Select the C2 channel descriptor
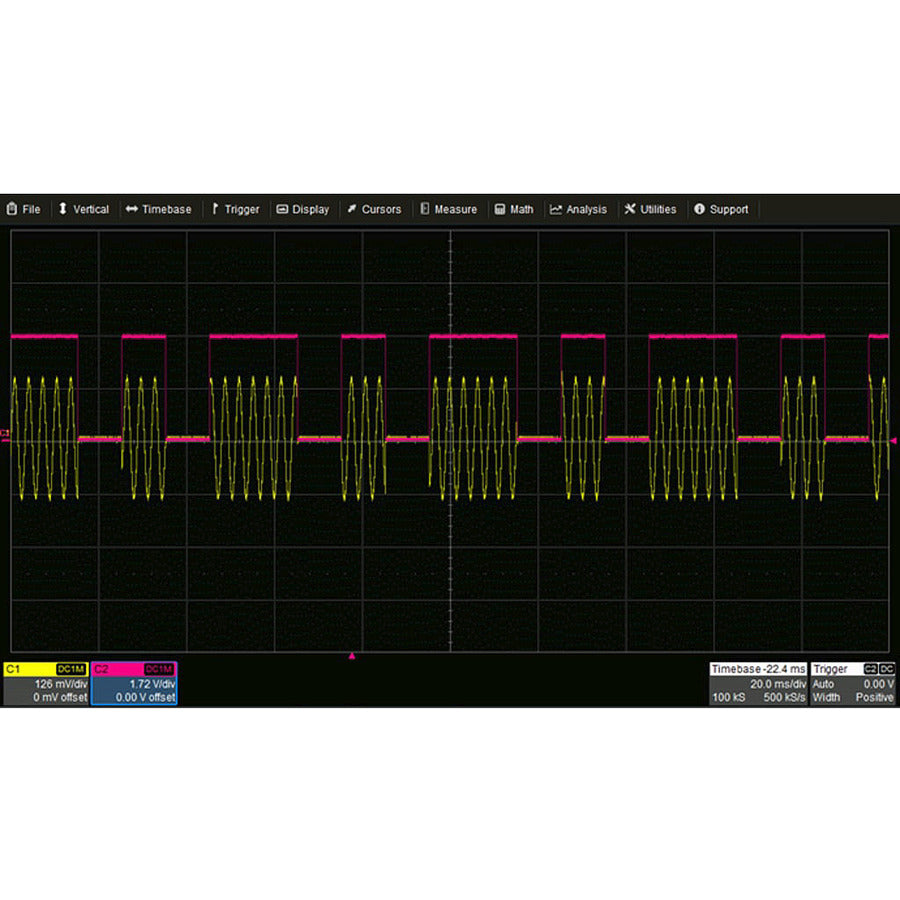Screen dimensions: 900x900 133,683
